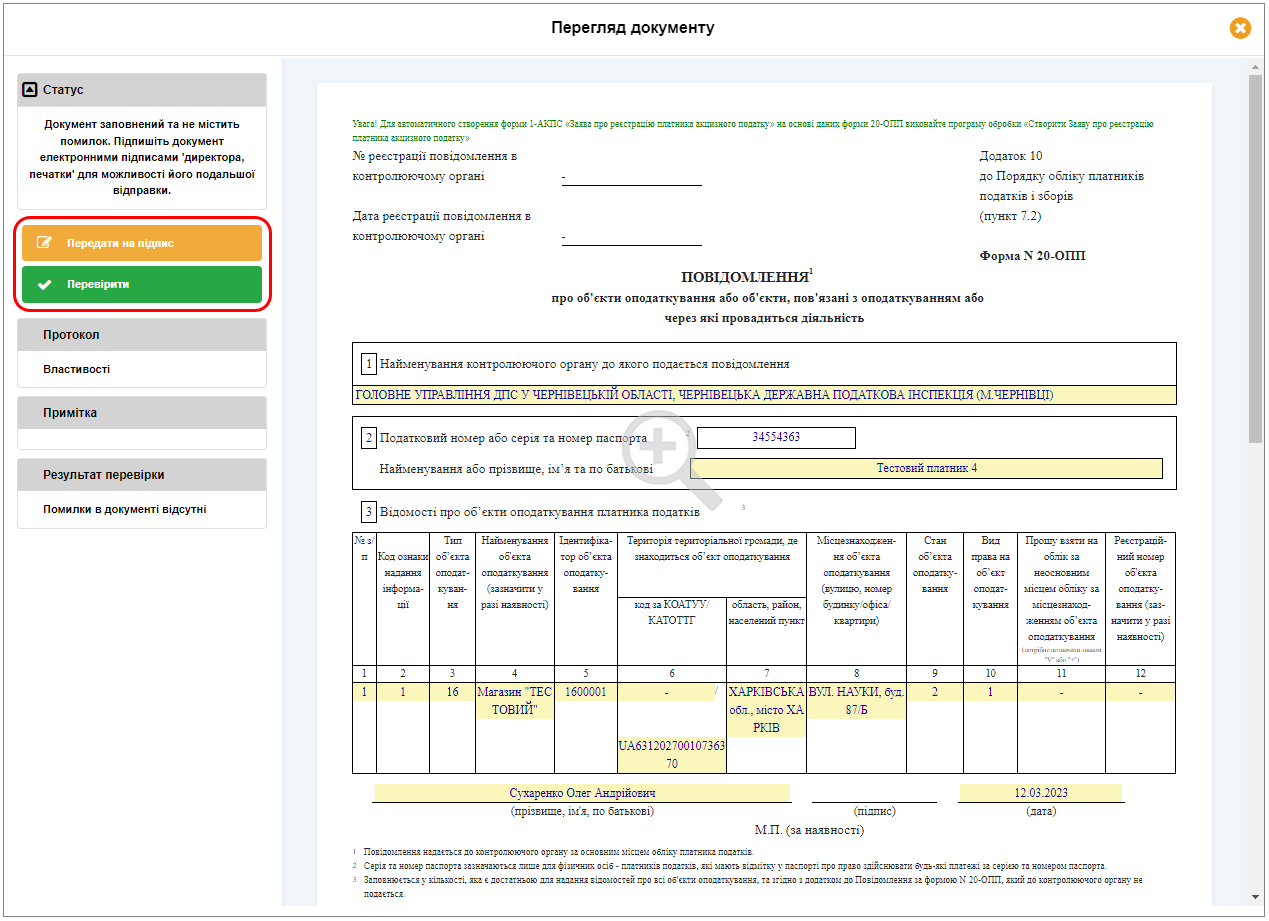Viewport: 1269px width, 921px height.
Task: Click the region cell ХАРКІВСЬКА обл., місто ХАРКІВ
Action: coord(766,710)
